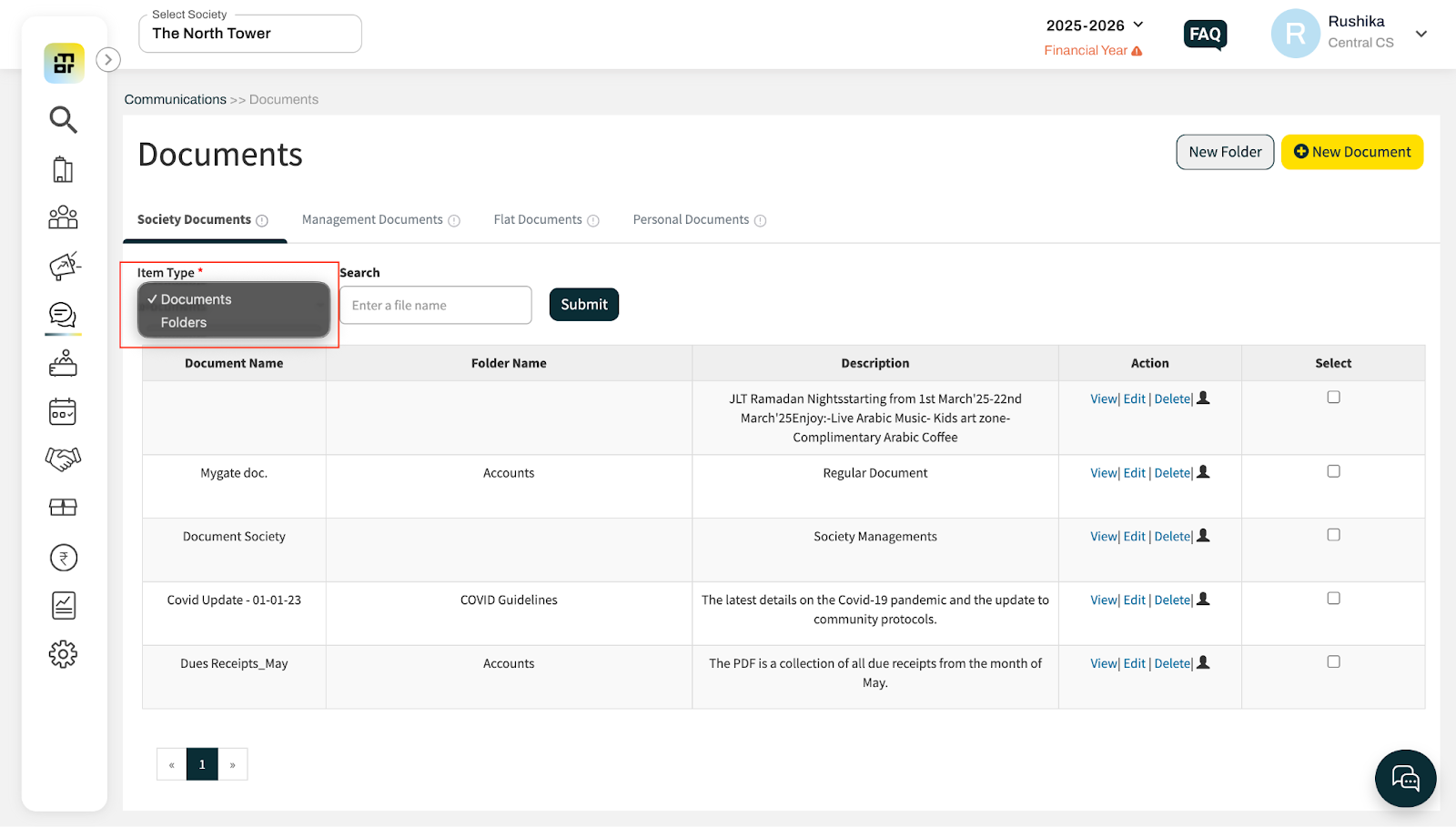Image resolution: width=1456 pixels, height=827 pixels.
Task: Select Folders option in Item Type list
Action: (234, 323)
